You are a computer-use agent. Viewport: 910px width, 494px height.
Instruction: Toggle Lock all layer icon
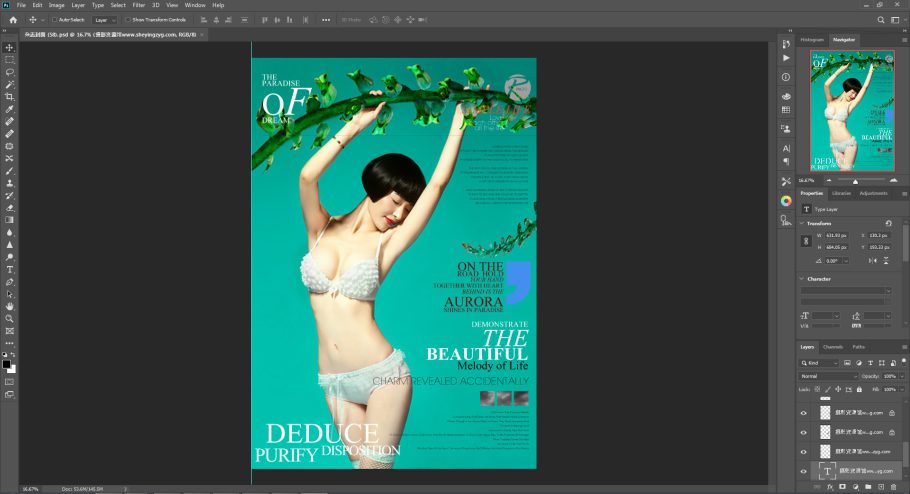click(x=860, y=390)
